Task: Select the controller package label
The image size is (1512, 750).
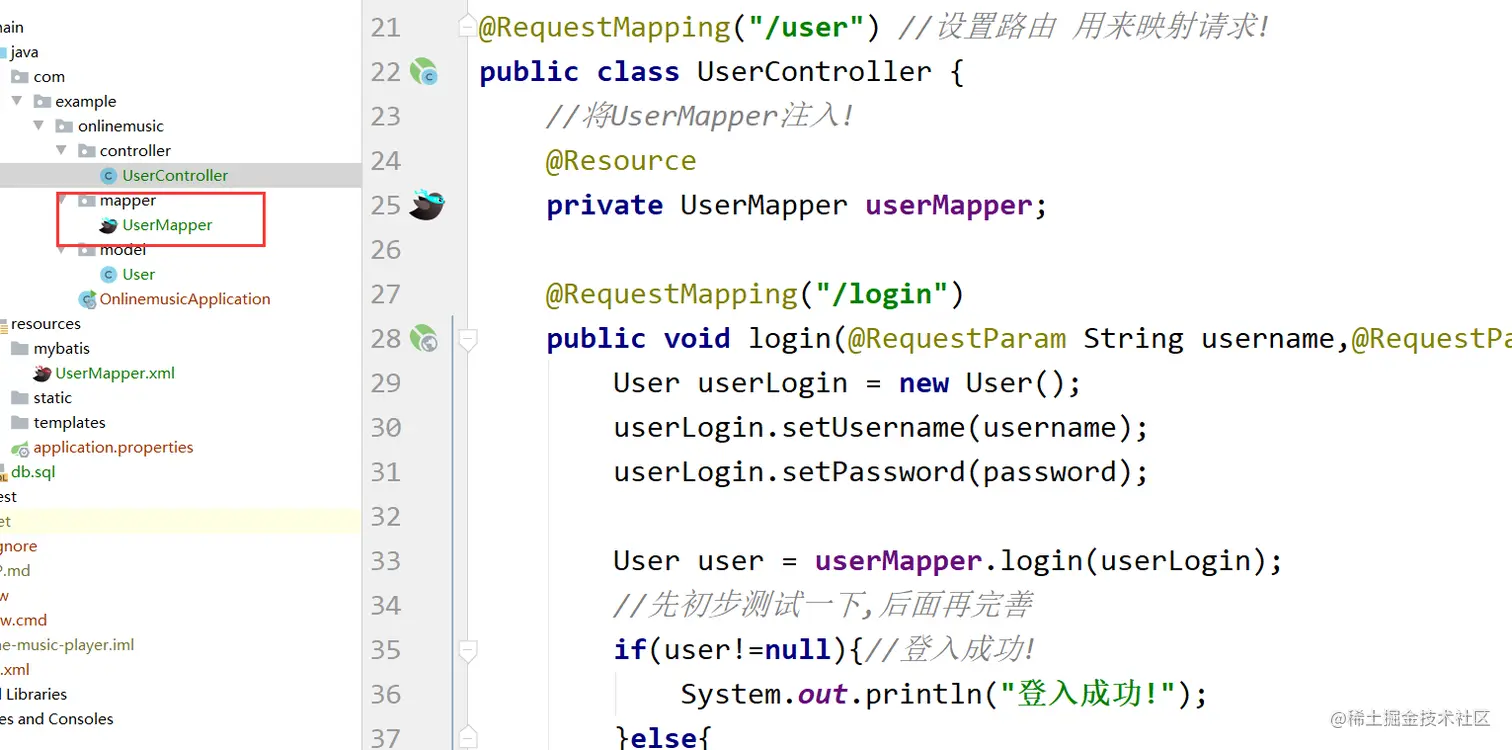Action: click(x=135, y=151)
